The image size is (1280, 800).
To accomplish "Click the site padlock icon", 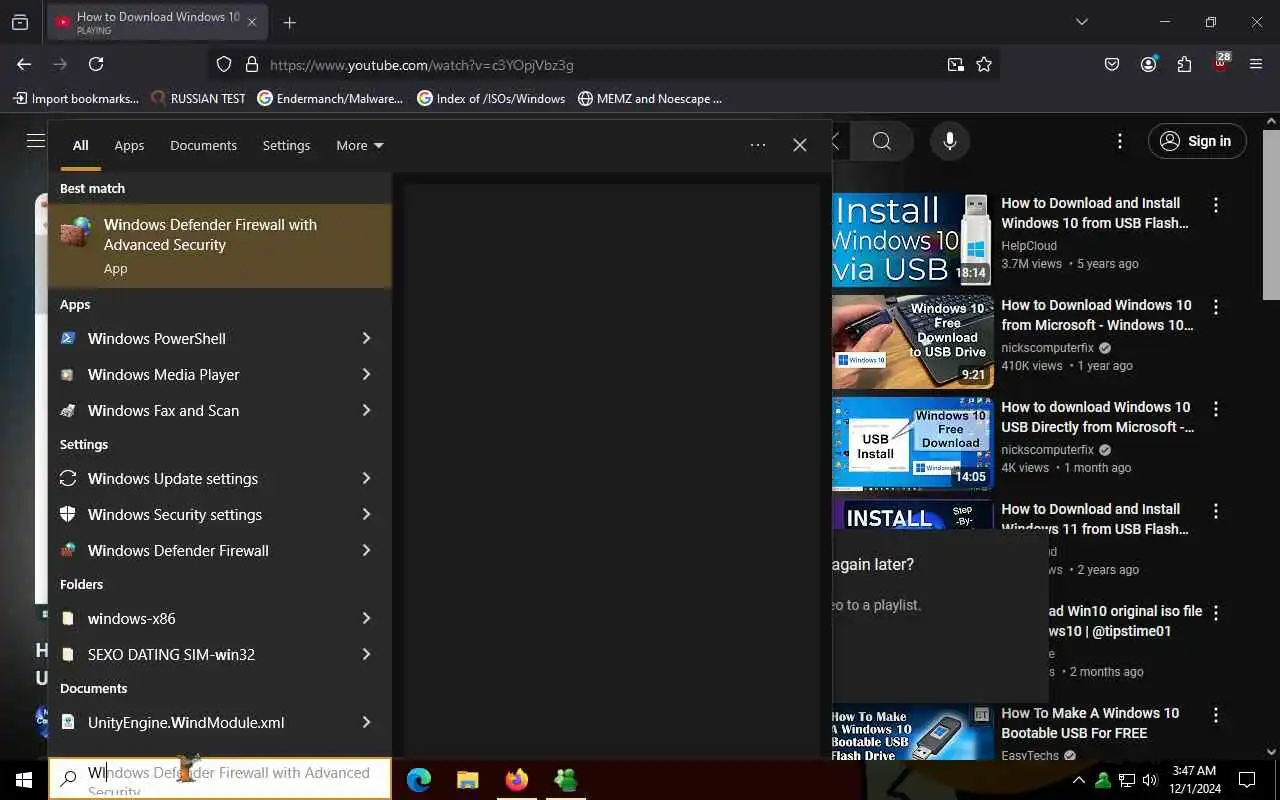I will tap(252, 64).
